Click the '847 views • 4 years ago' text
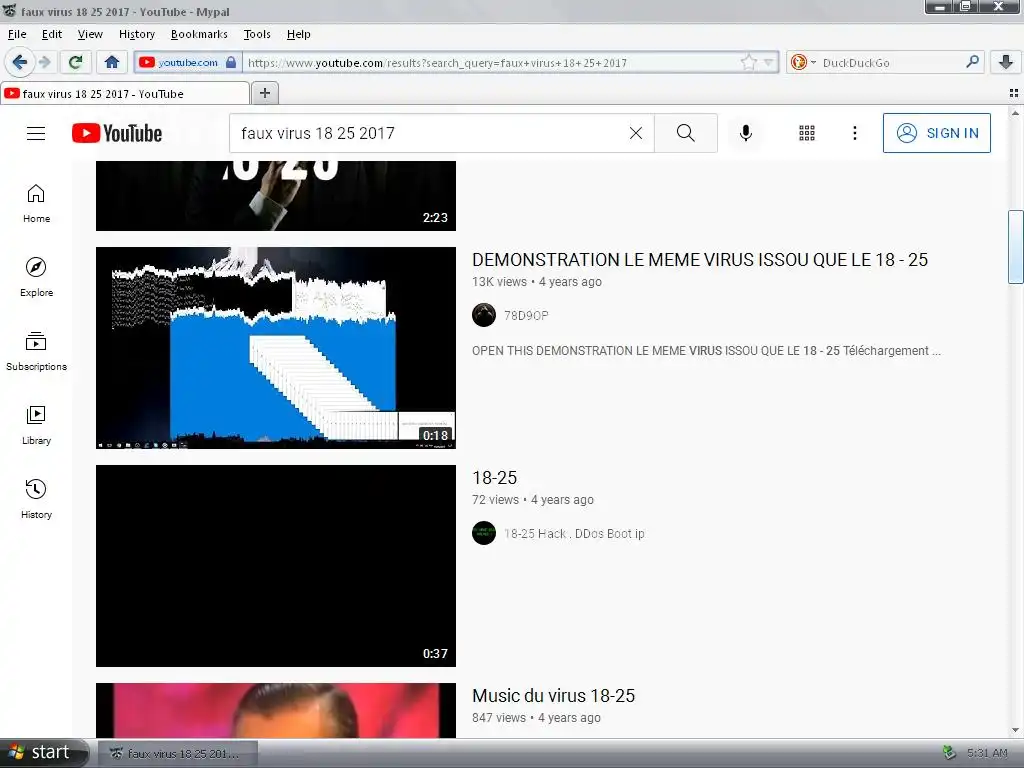1024x768 pixels. [x=536, y=718]
